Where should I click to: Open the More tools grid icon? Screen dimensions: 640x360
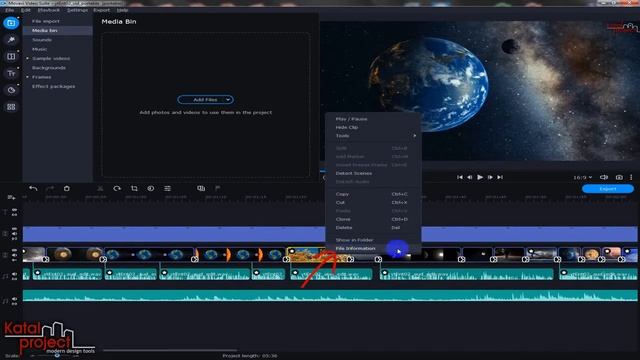[x=11, y=107]
